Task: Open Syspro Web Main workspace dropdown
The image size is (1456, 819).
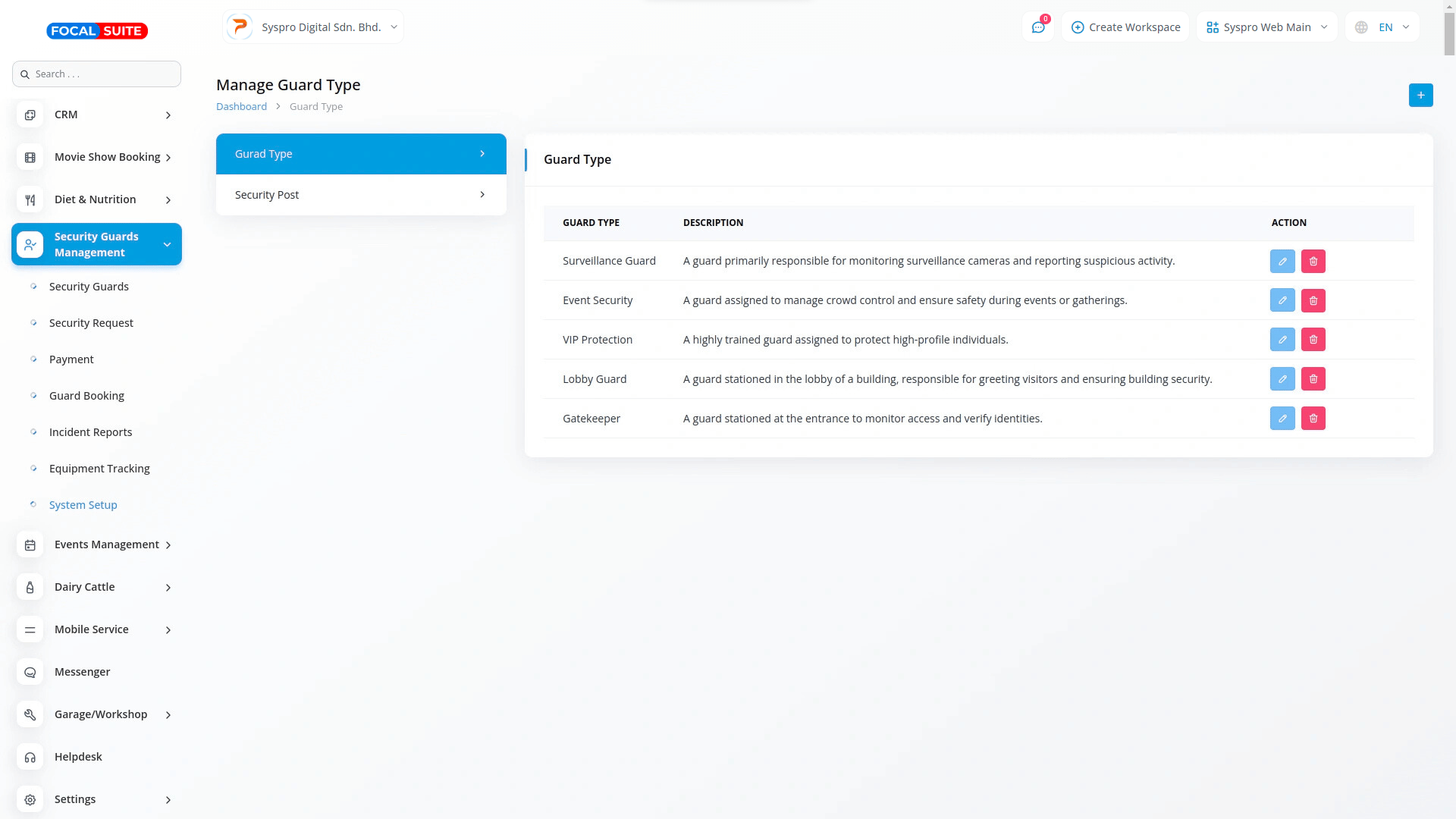Action: tap(1266, 27)
